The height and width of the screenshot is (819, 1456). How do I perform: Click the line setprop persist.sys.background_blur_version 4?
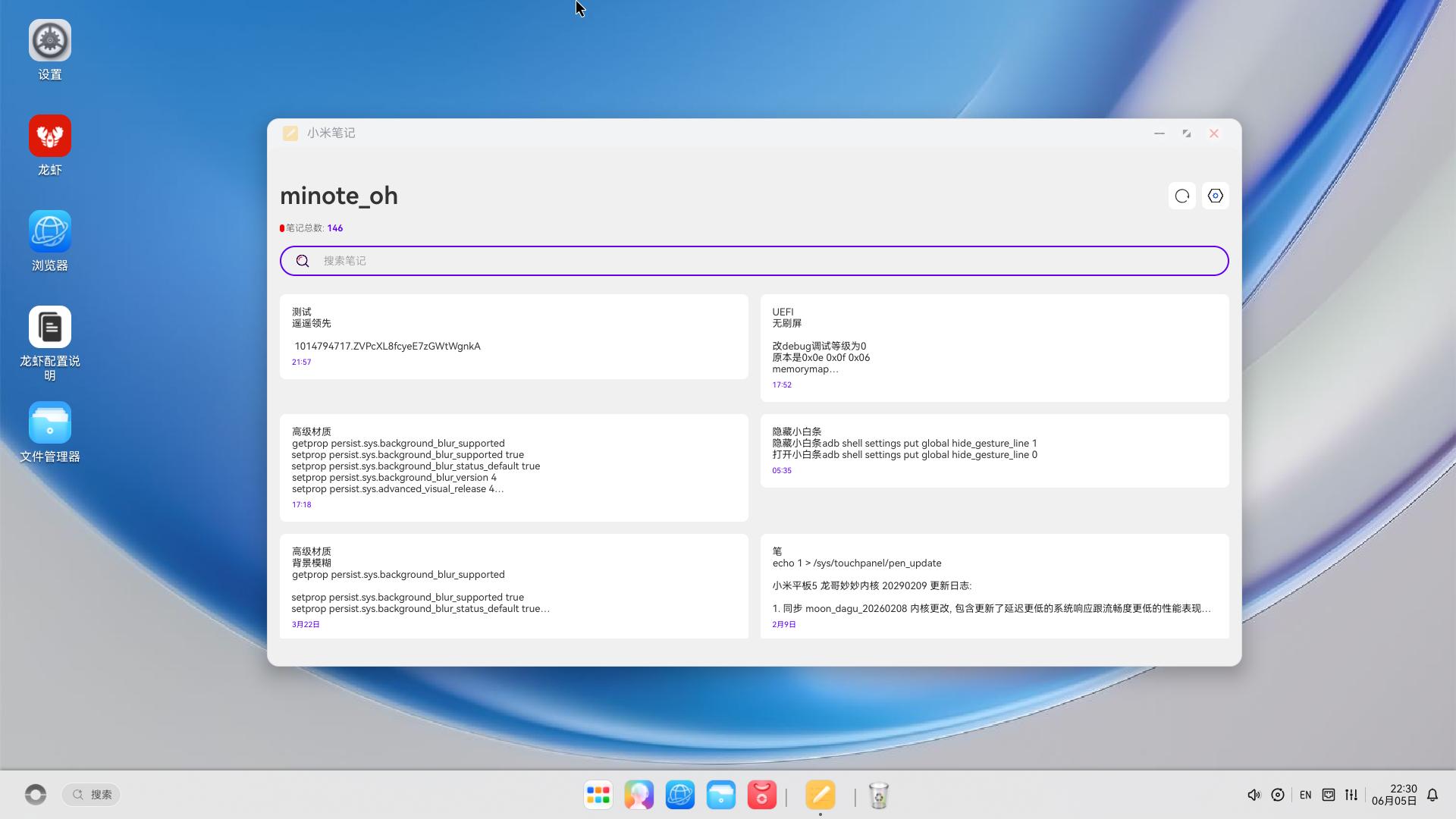394,478
